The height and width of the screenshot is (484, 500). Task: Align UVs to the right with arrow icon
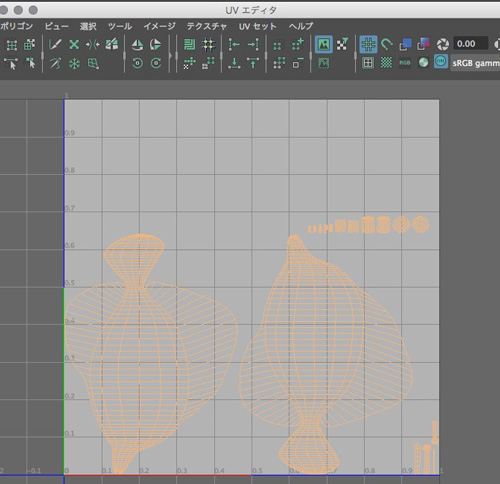coord(253,44)
